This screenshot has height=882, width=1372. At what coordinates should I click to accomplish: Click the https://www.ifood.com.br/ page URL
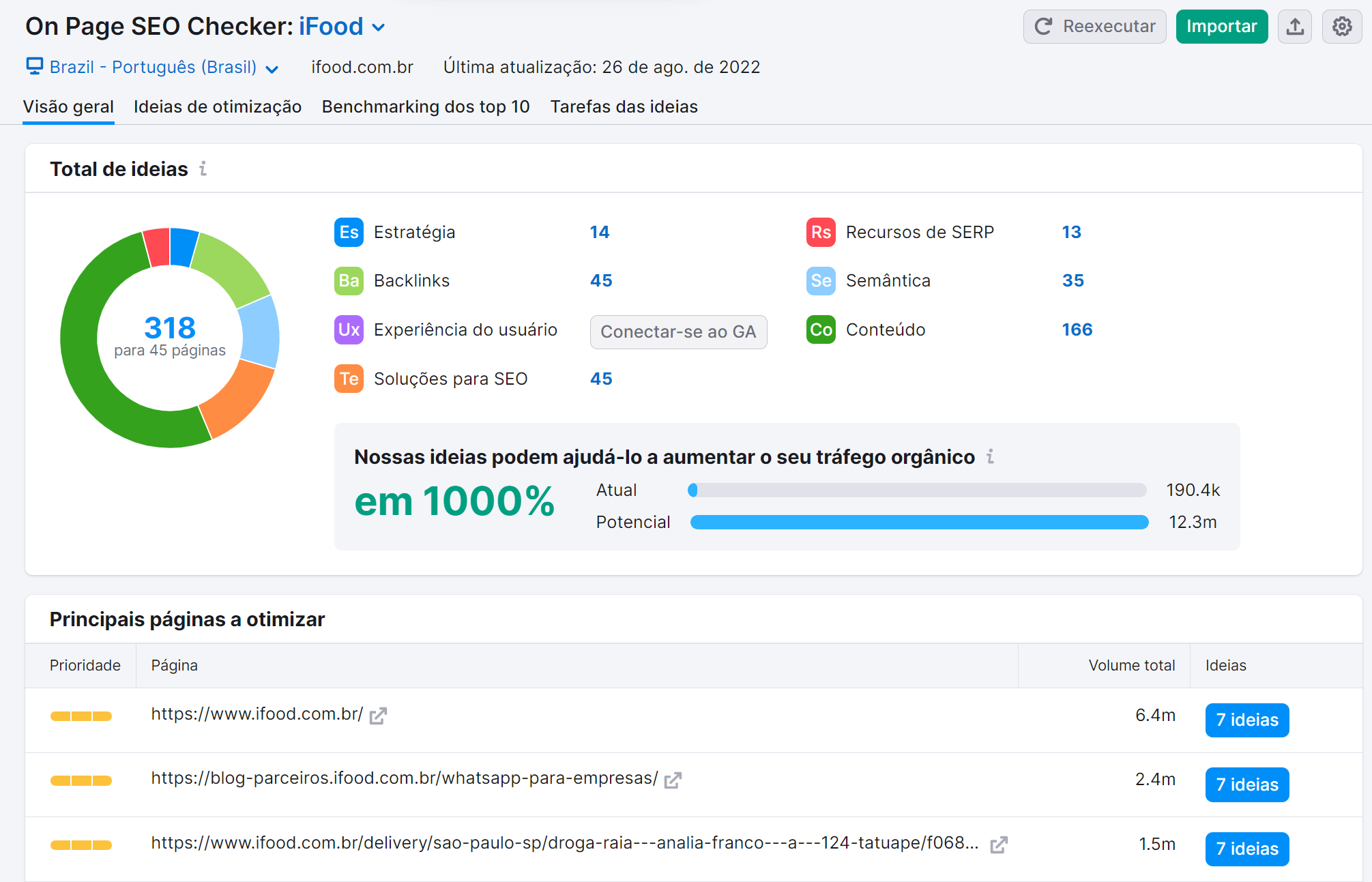[x=257, y=714]
